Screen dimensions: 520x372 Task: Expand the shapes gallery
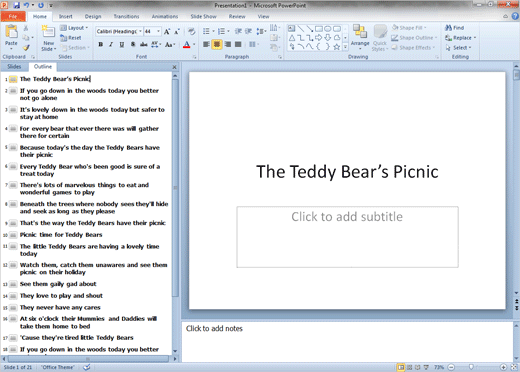coord(346,47)
